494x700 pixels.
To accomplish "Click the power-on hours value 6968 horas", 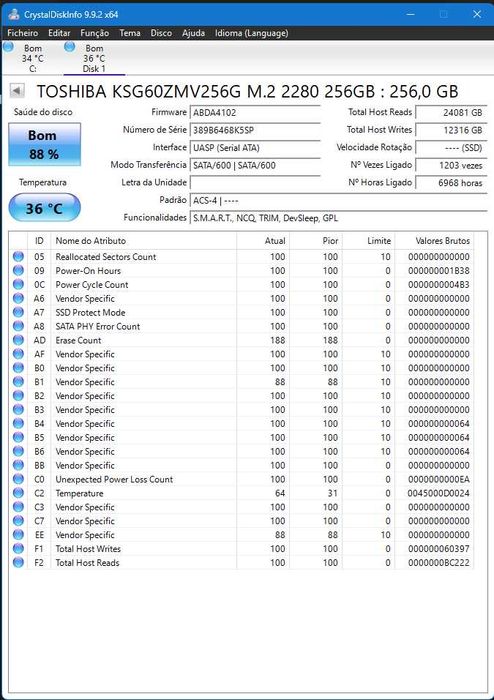I will 451,183.
